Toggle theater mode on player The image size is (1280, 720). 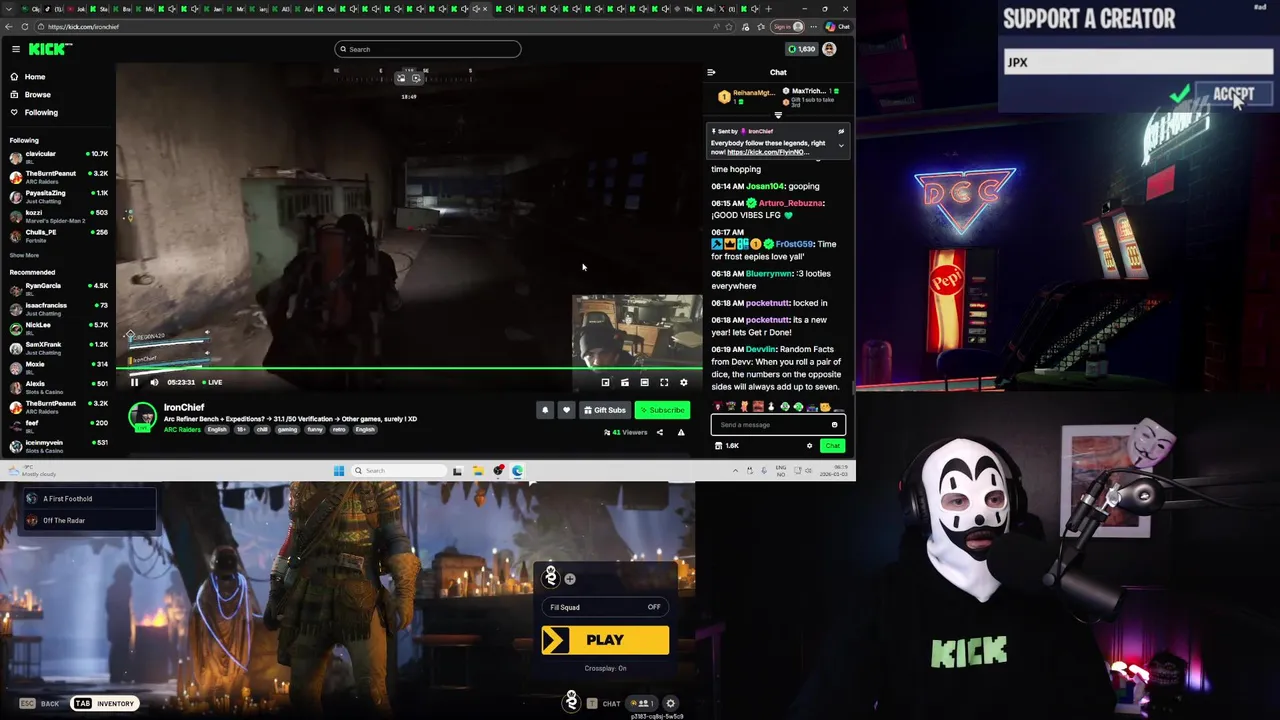pos(644,382)
